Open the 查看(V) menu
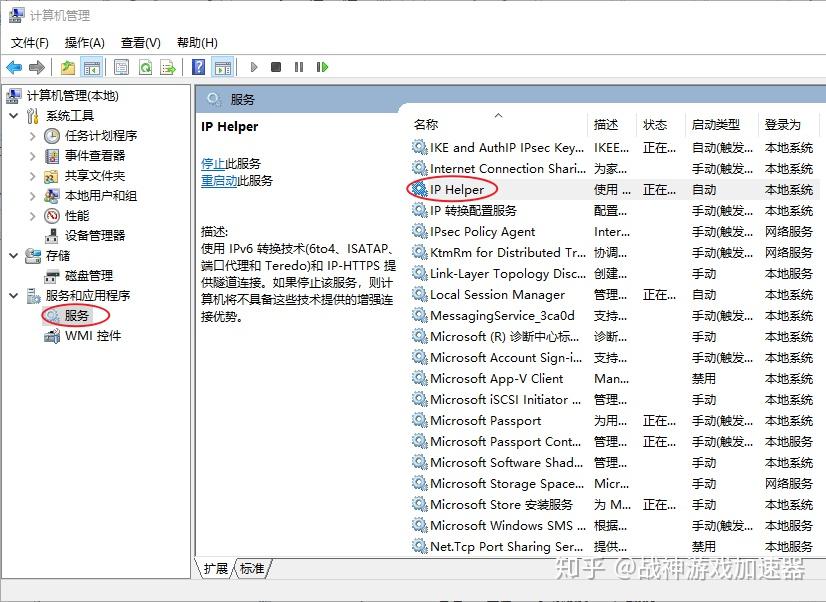Screen dimensions: 826x602 [x=141, y=43]
